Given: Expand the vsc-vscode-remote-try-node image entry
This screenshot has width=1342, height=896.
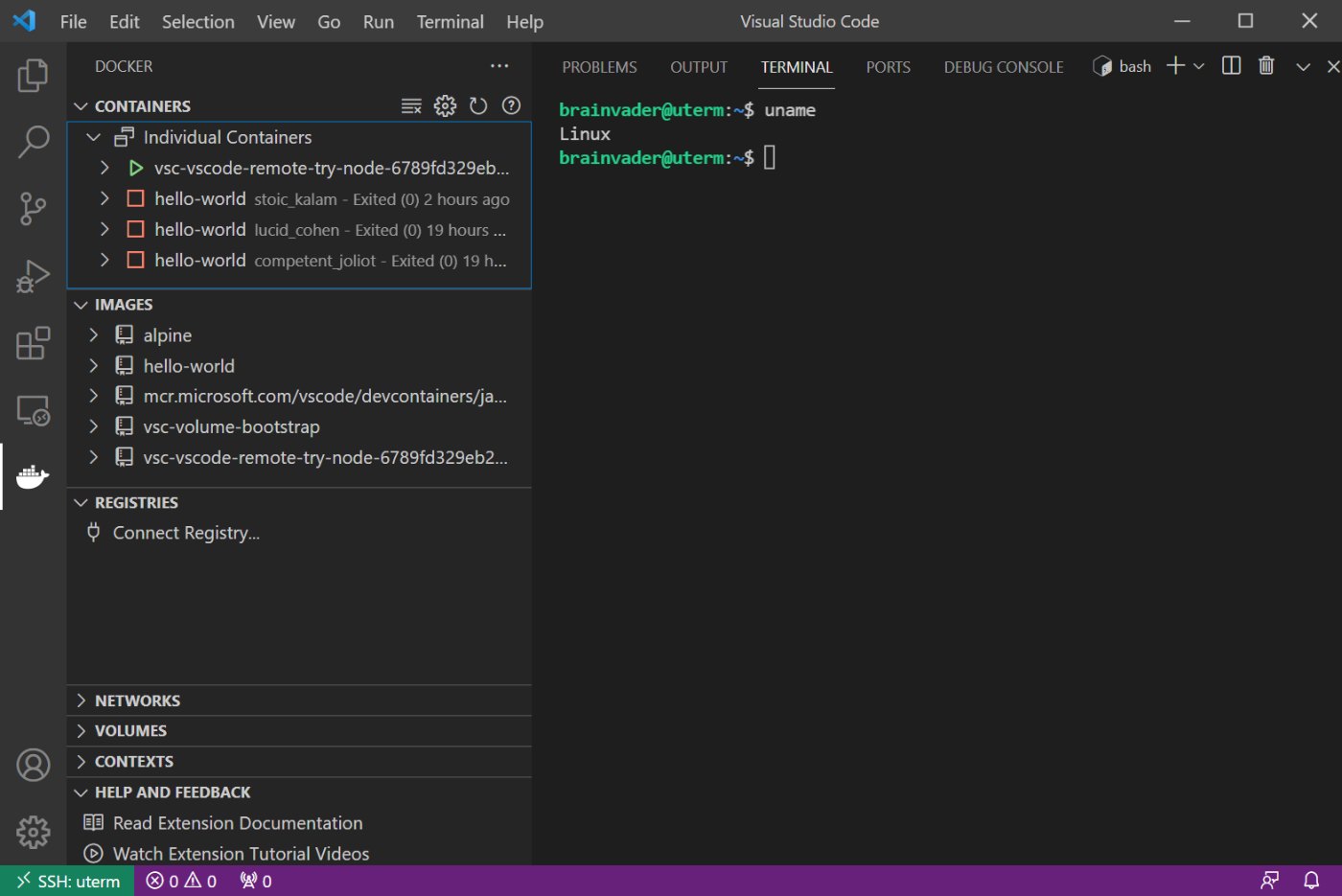Looking at the screenshot, I should click(x=93, y=457).
